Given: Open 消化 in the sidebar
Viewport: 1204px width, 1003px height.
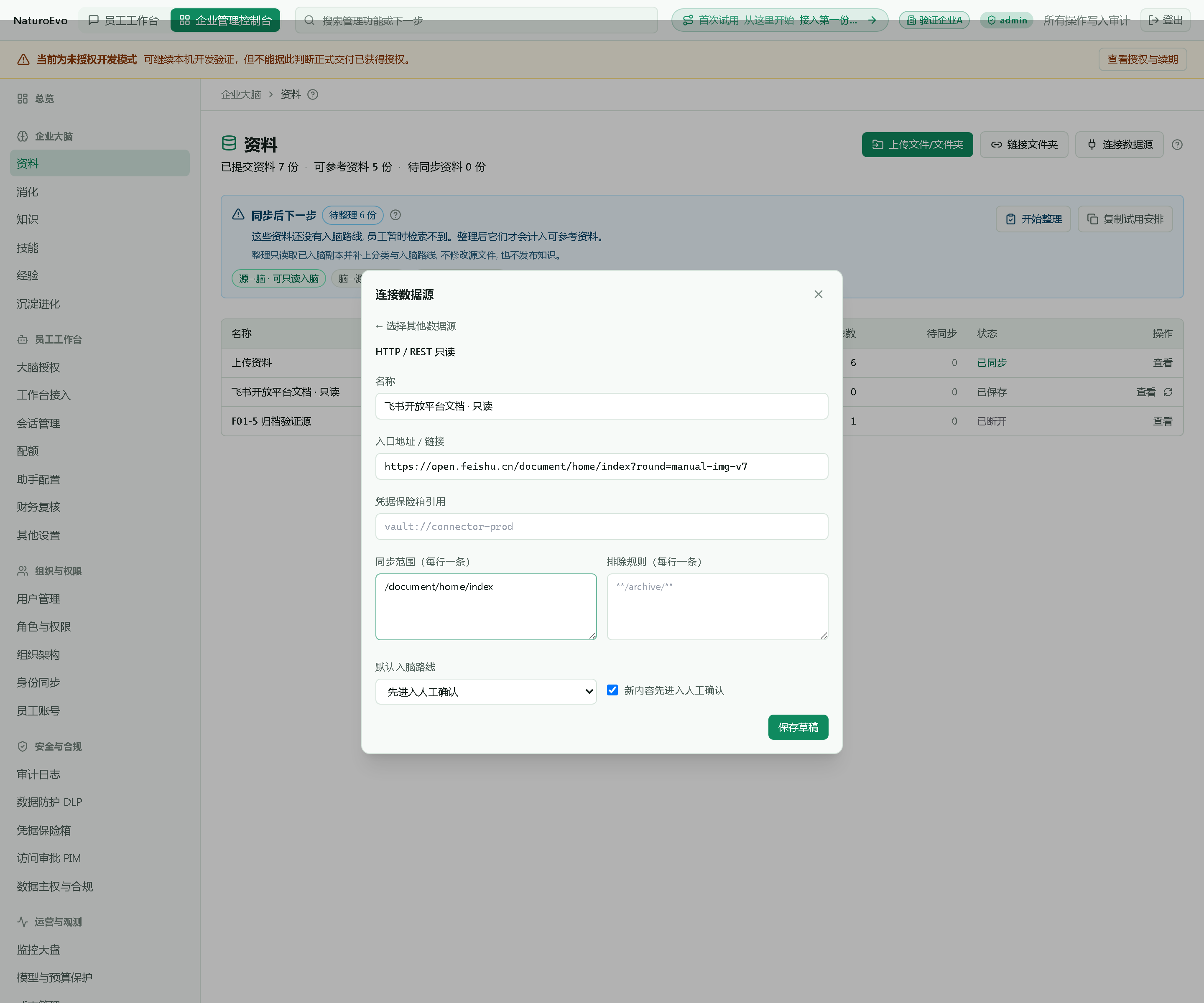Looking at the screenshot, I should point(100,191).
